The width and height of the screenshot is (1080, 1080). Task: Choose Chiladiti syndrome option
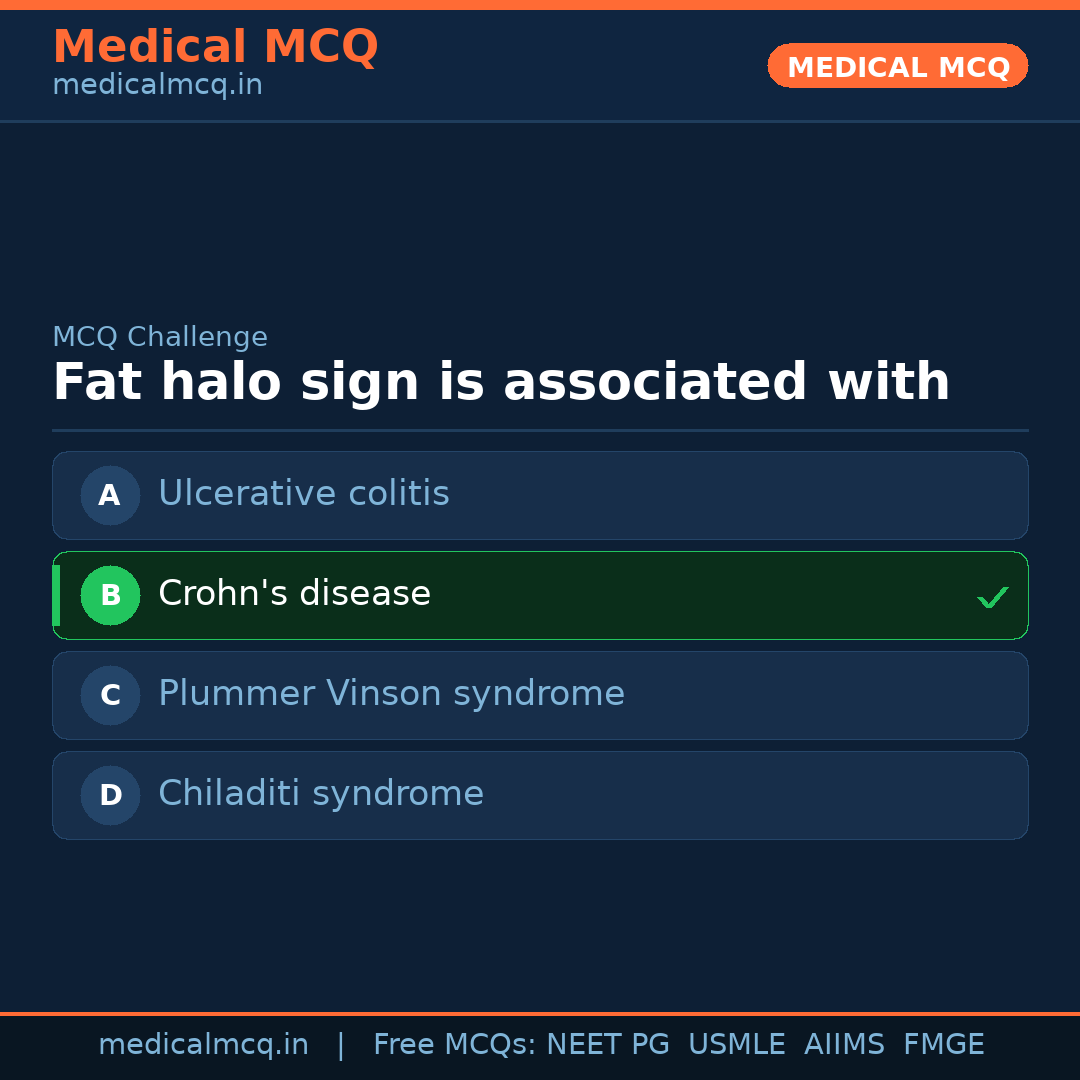click(x=321, y=794)
